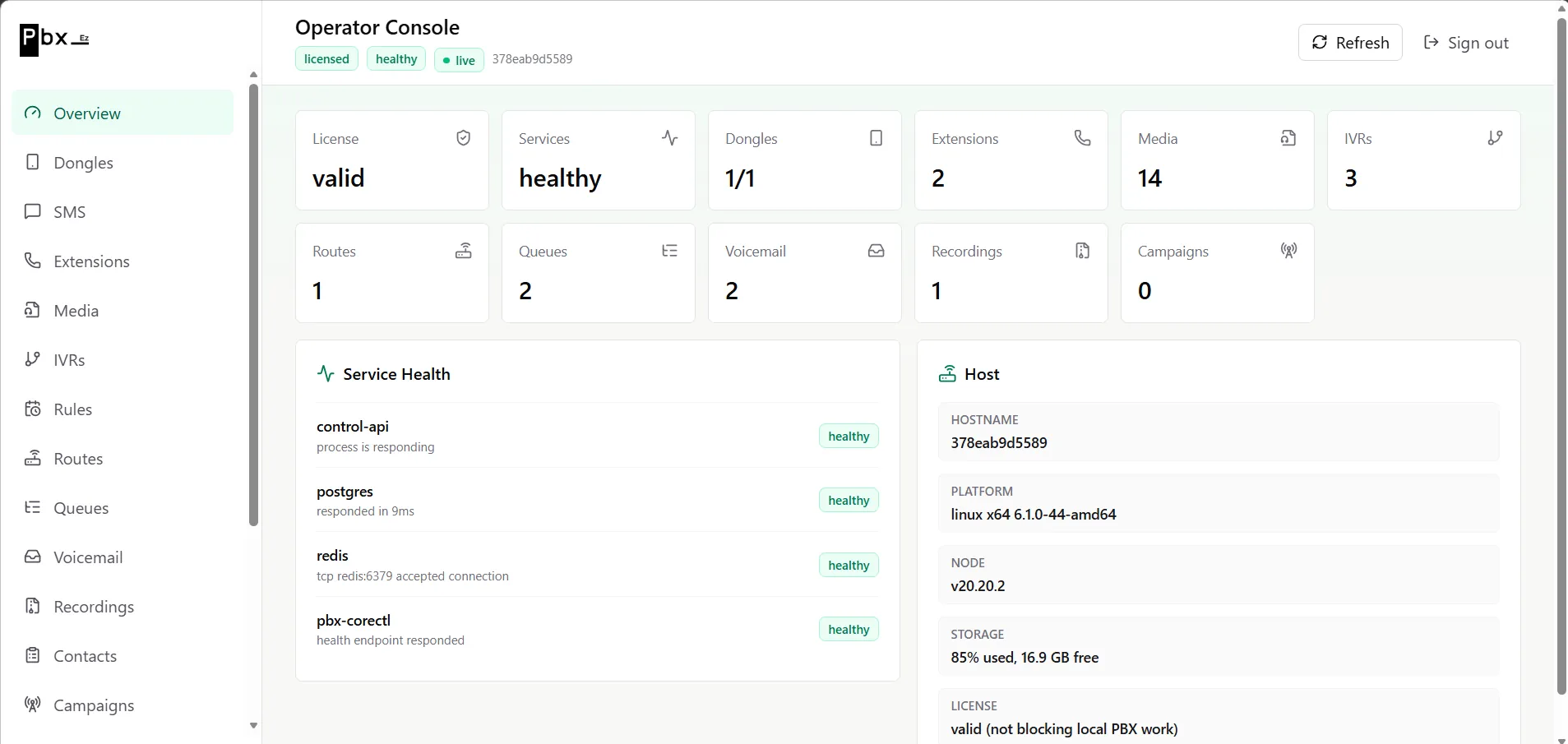Screen dimensions: 1568x744
Task: Click the phone icon on Extensions card
Action: (1083, 138)
